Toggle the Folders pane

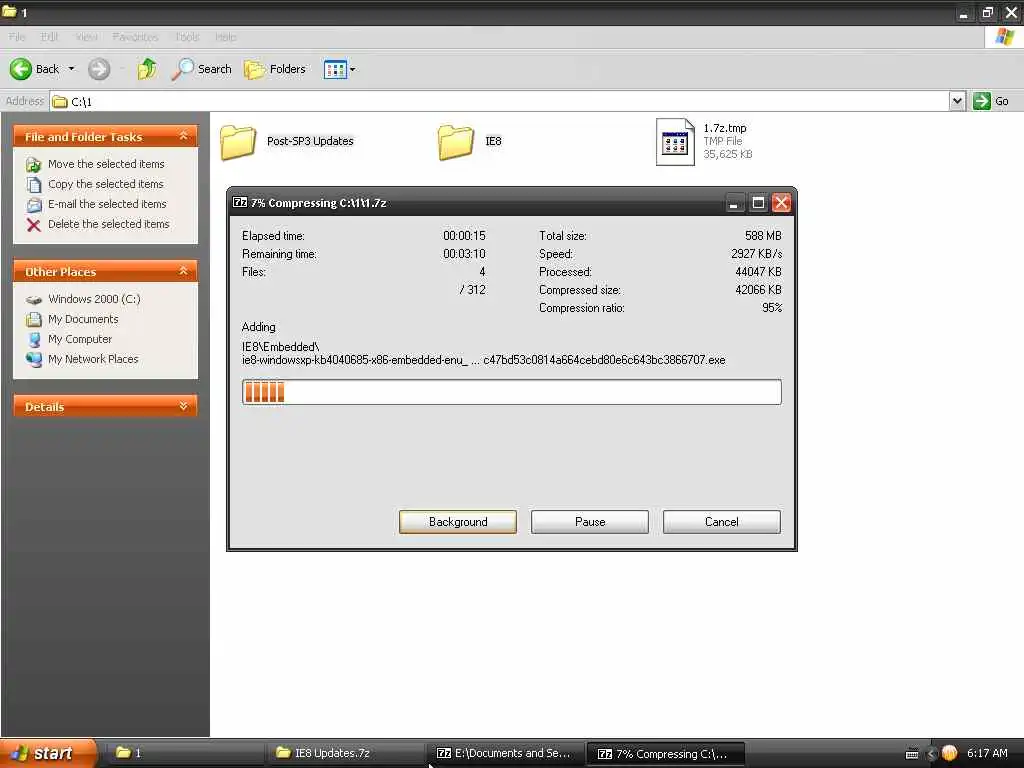click(x=274, y=69)
